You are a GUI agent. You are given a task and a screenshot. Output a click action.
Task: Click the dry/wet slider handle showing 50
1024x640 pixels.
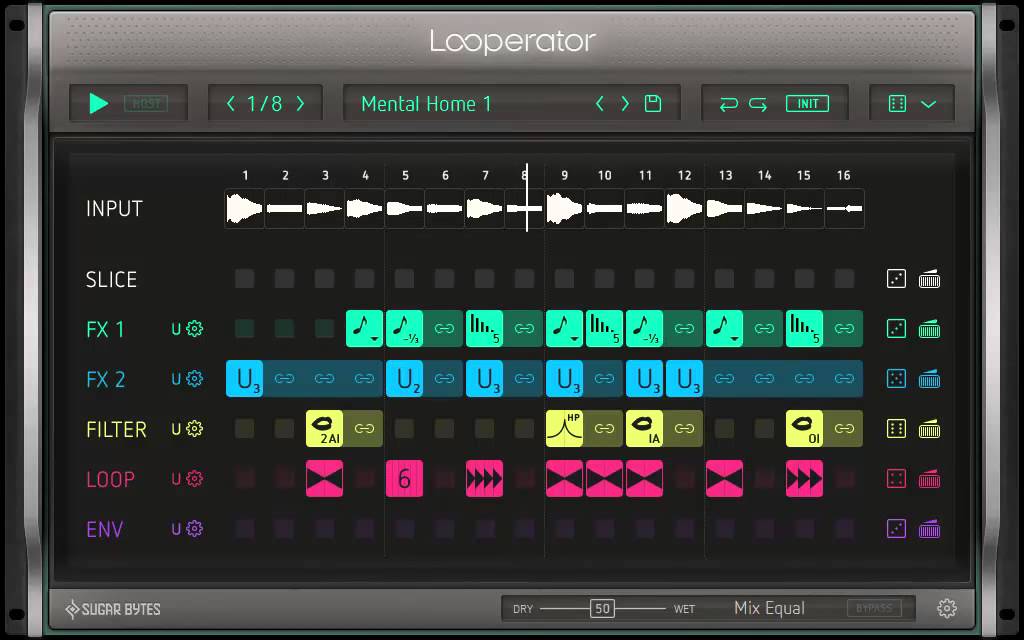pos(602,609)
